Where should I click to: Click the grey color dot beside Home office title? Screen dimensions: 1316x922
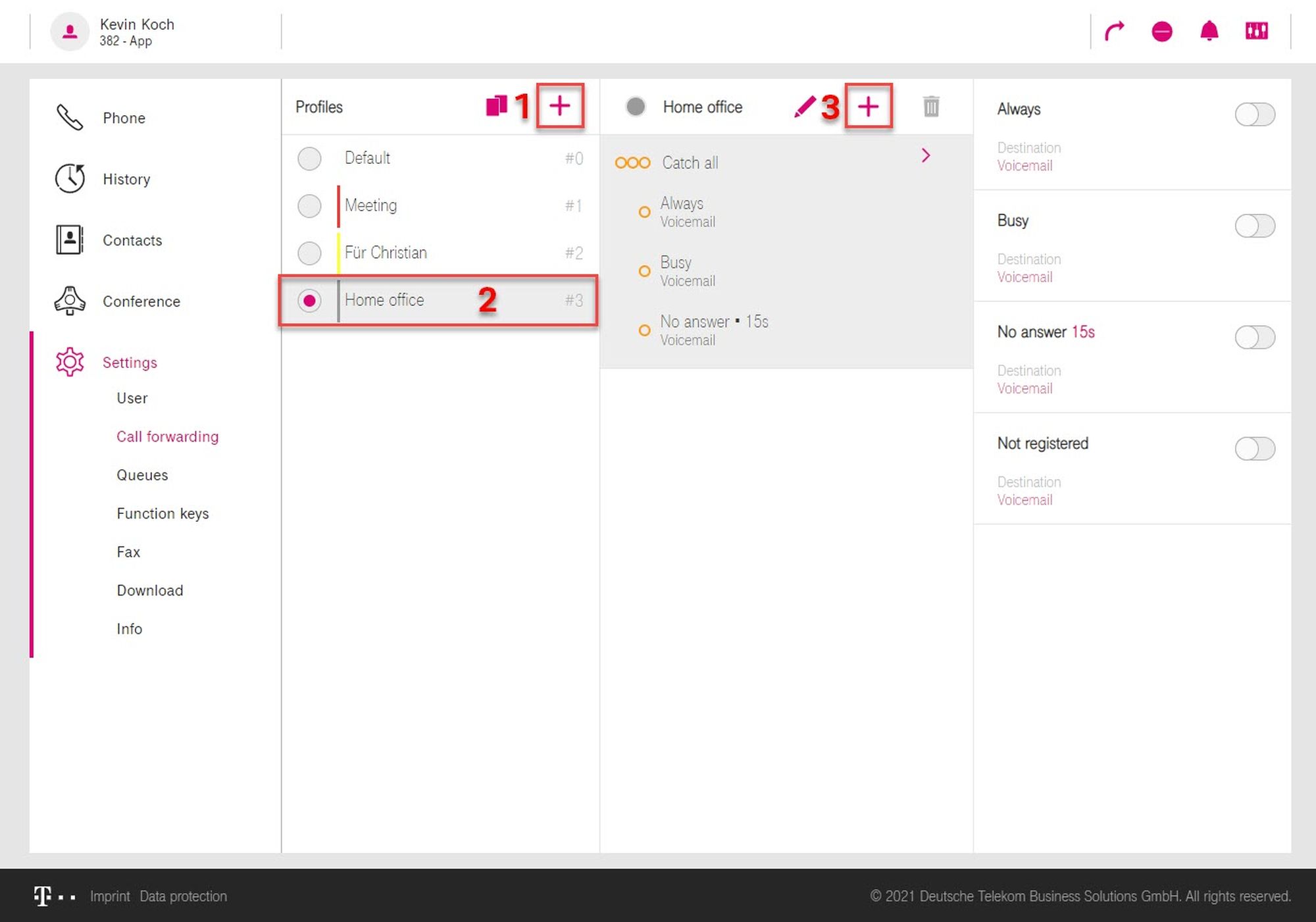point(636,107)
